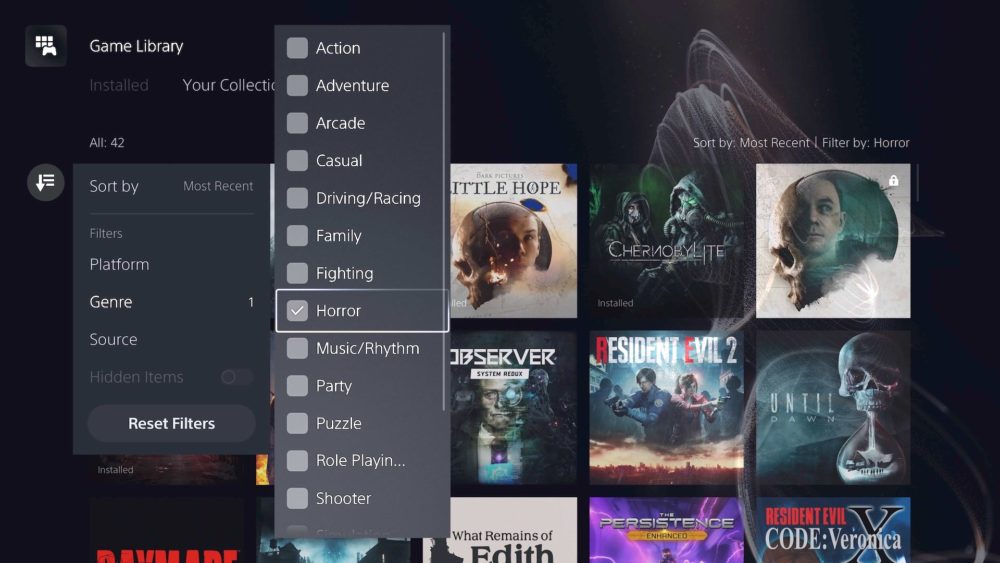Viewport: 1000px width, 563px height.
Task: Open the Daymare game tile
Action: [x=166, y=530]
